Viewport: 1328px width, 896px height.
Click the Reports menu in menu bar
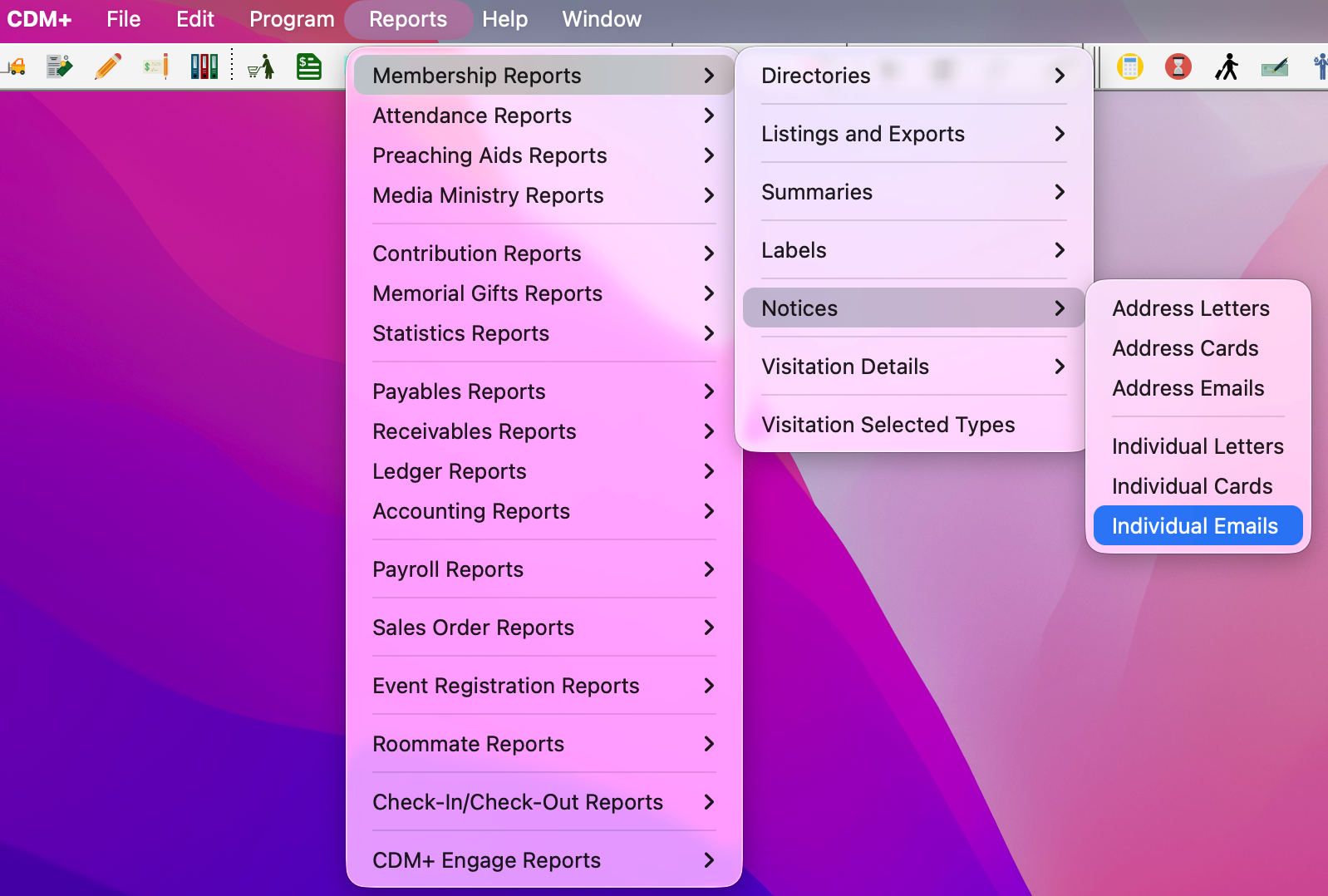pyautogui.click(x=408, y=19)
